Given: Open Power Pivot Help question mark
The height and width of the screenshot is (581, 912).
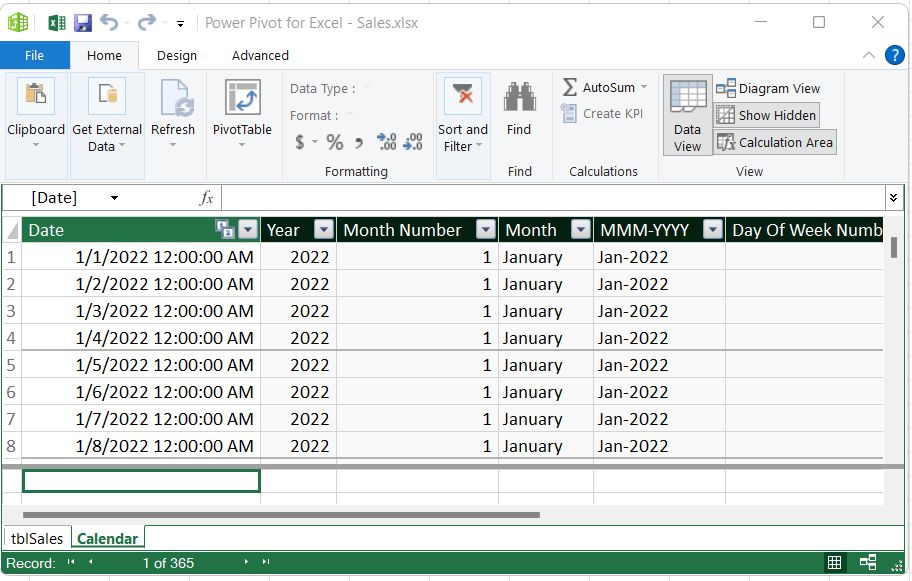Looking at the screenshot, I should tap(895, 55).
